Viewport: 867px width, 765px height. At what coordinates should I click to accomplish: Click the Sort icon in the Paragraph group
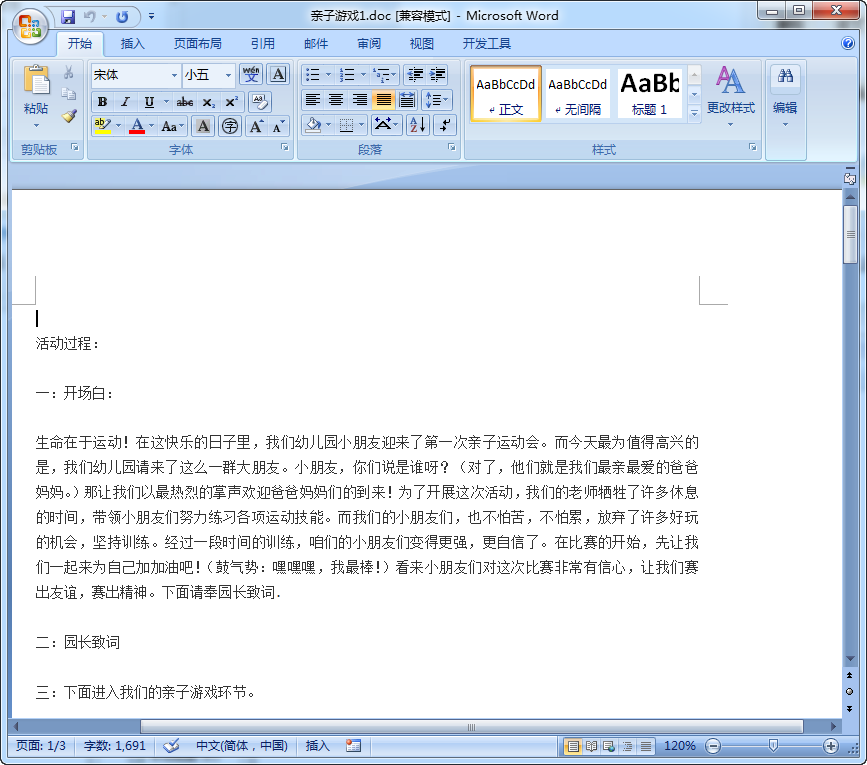418,125
